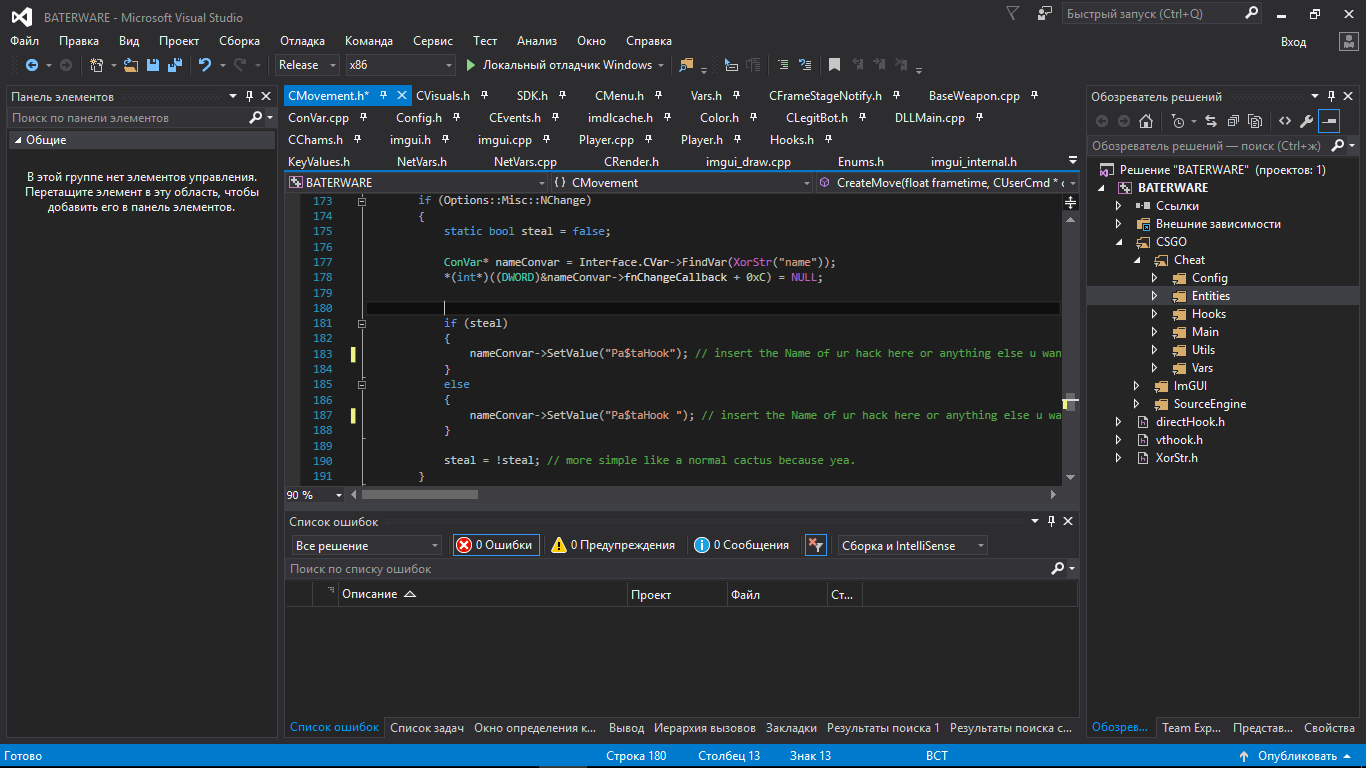Click the Comment Out Selected Lines icon
1366x768 pixels.
[783, 65]
